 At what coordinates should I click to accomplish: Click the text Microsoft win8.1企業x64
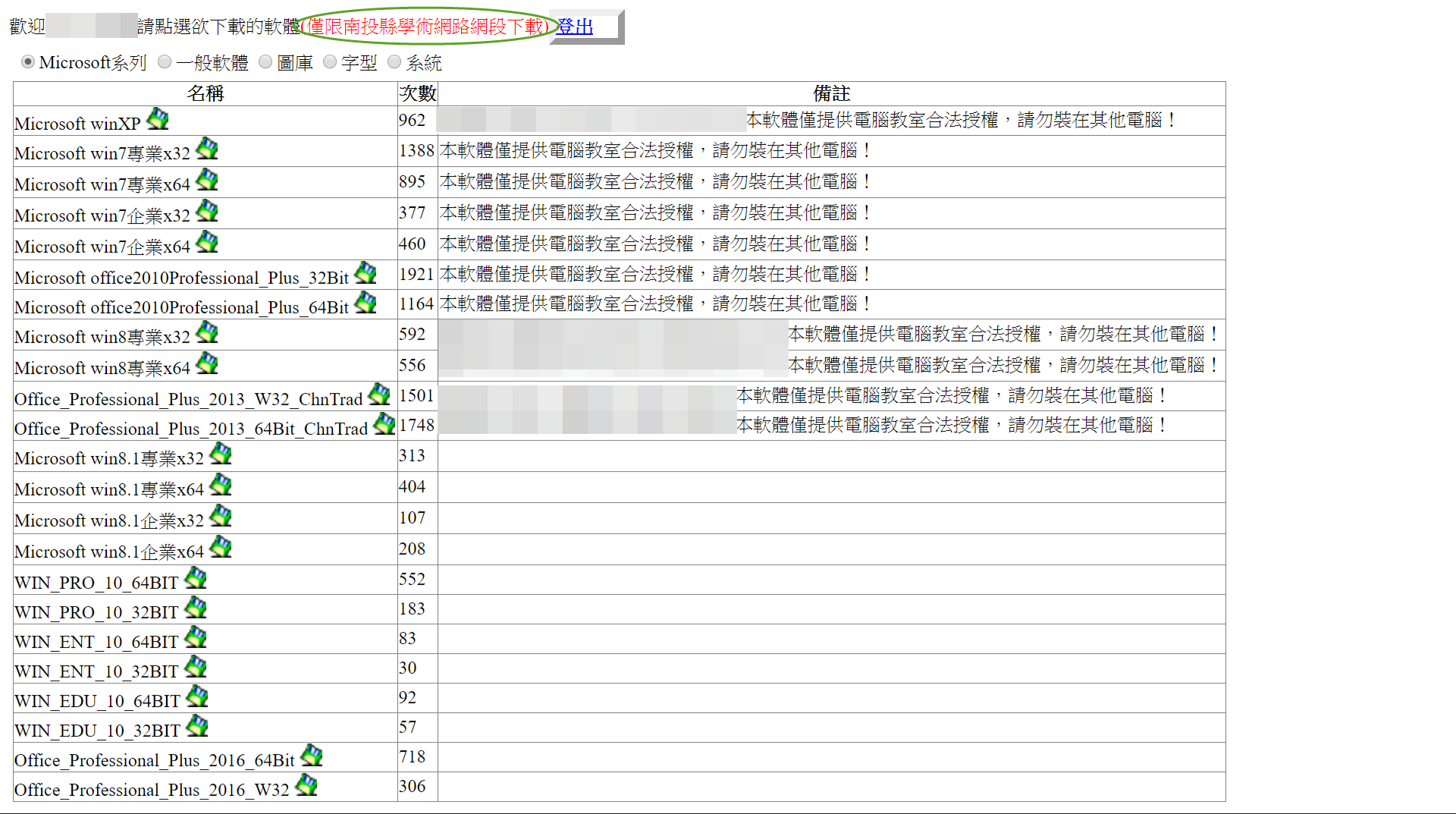(109, 552)
